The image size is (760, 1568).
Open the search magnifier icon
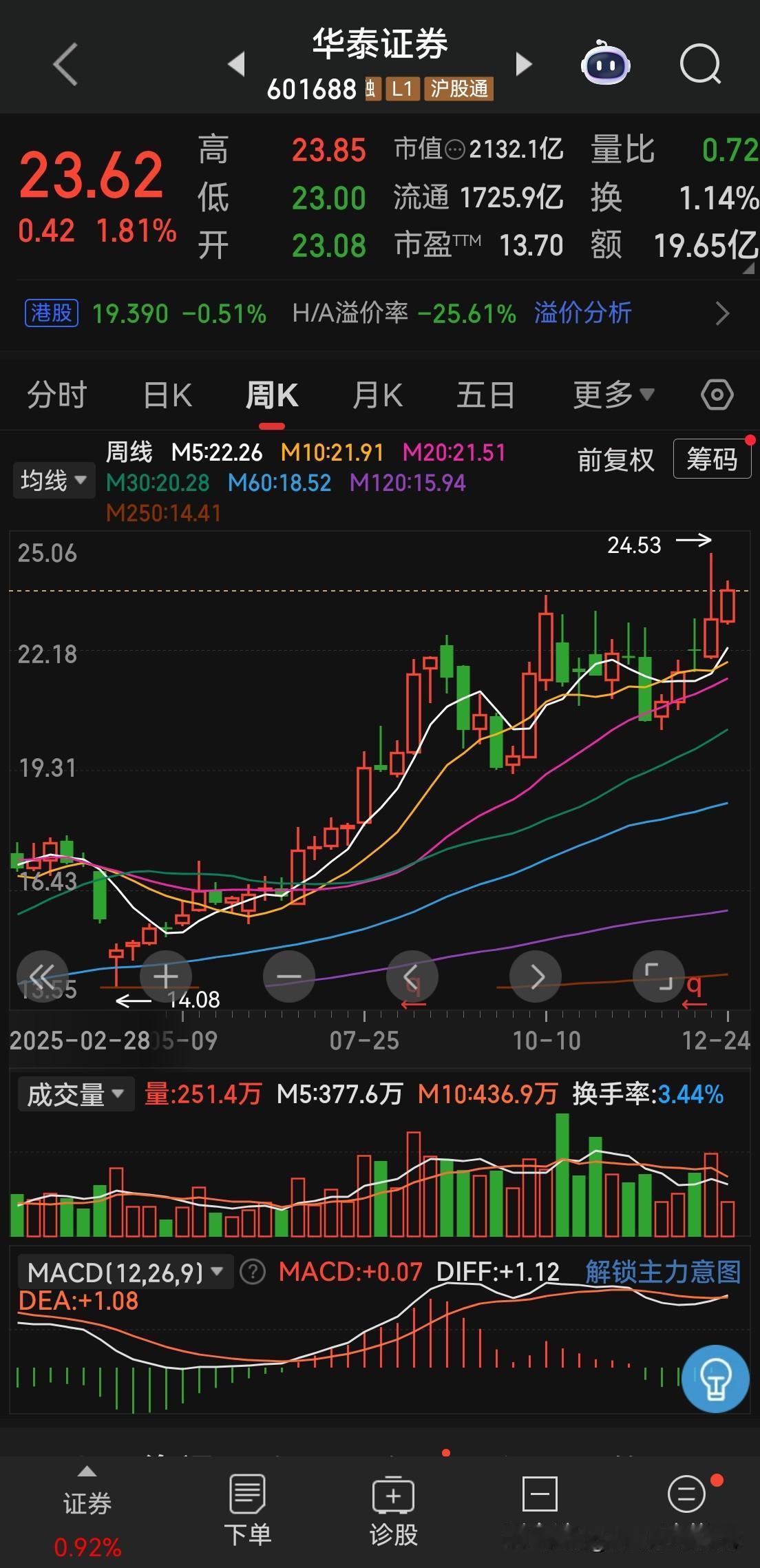coord(700,64)
